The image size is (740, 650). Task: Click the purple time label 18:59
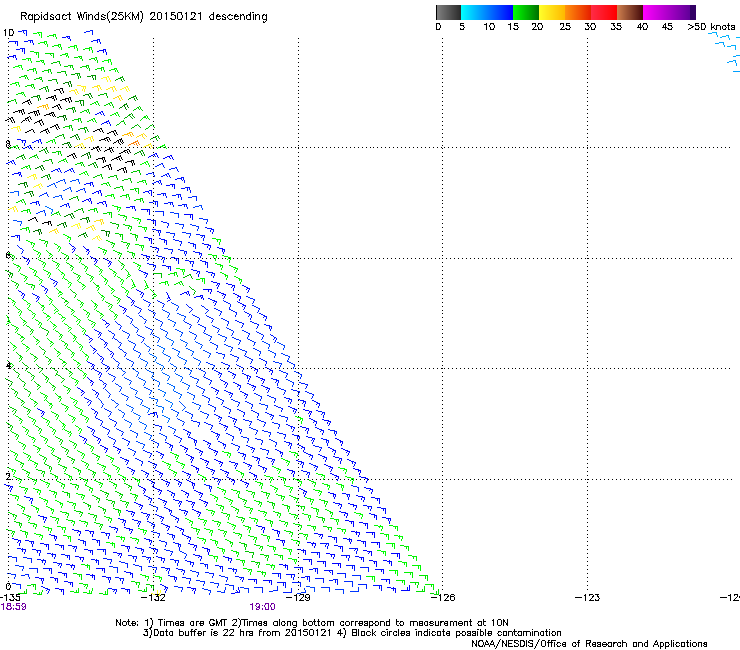(14, 607)
